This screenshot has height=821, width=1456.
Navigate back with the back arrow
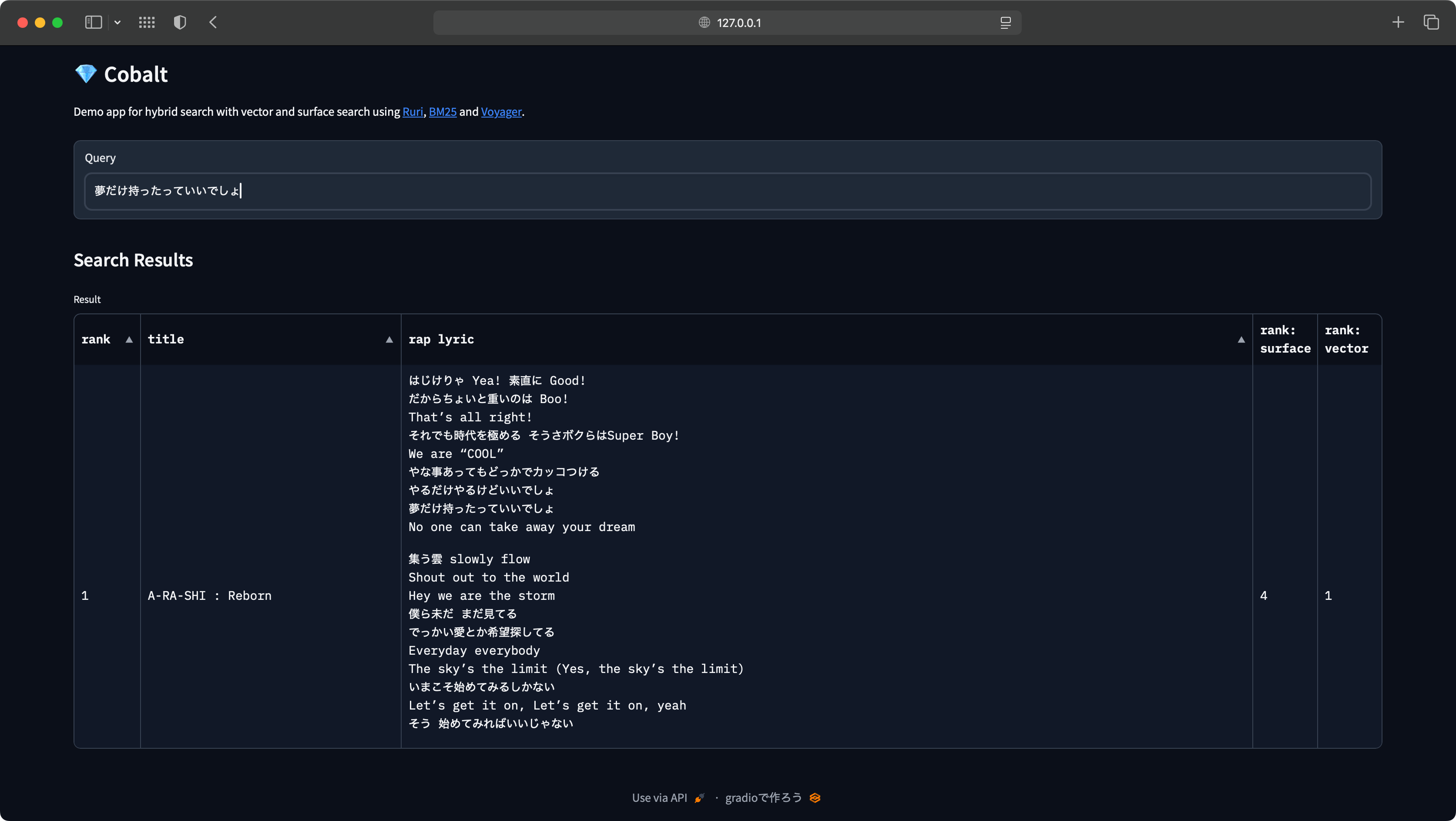tap(213, 23)
